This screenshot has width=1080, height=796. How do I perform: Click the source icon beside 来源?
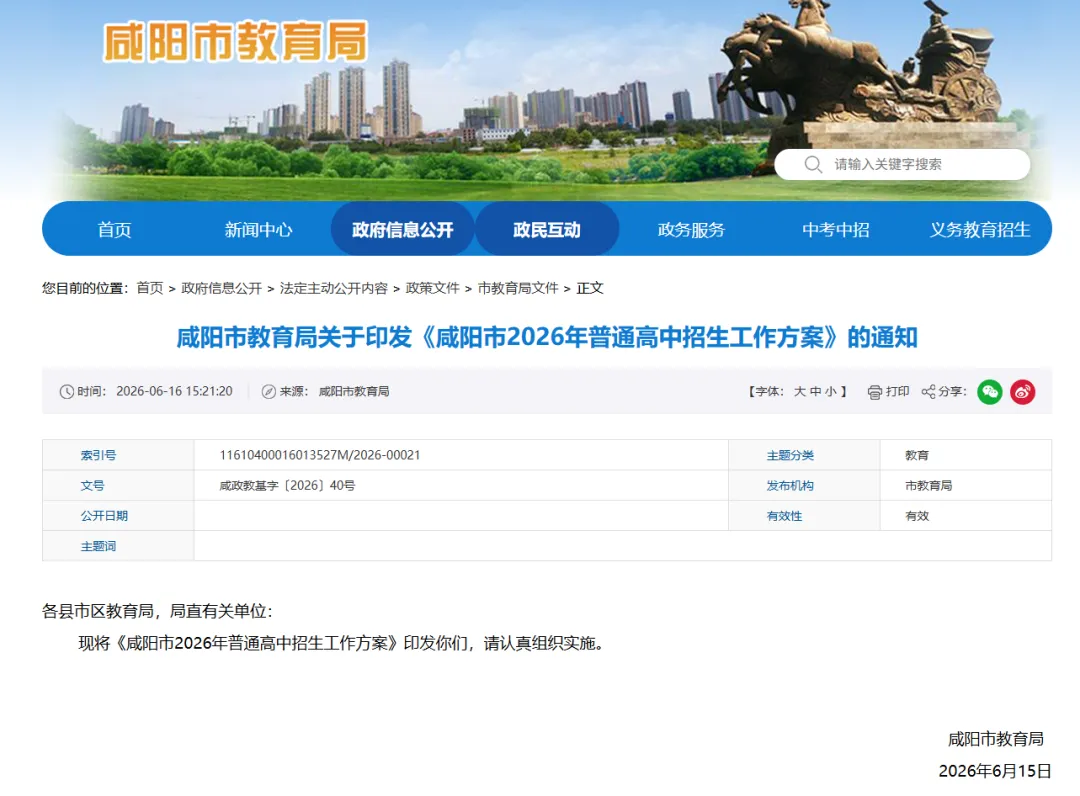coord(269,392)
